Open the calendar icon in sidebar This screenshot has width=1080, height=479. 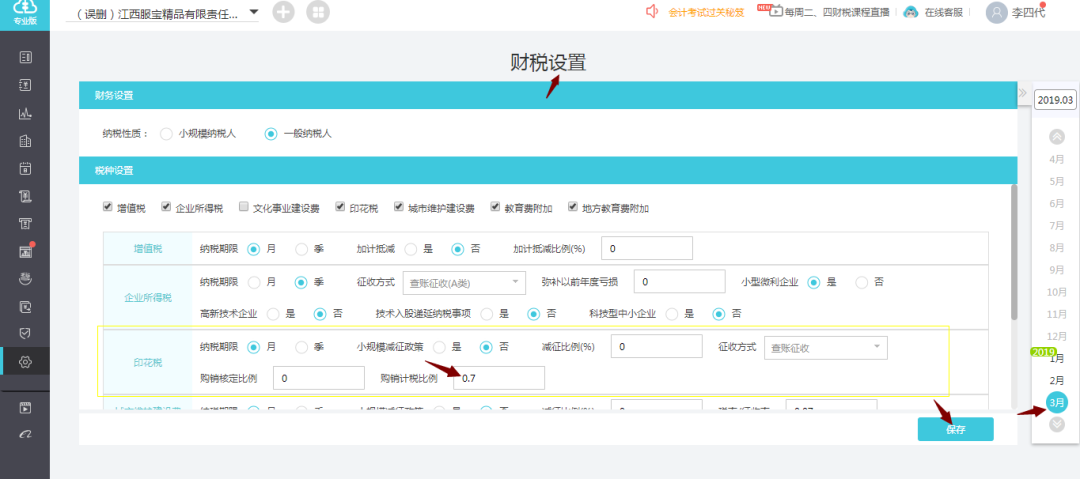25,168
